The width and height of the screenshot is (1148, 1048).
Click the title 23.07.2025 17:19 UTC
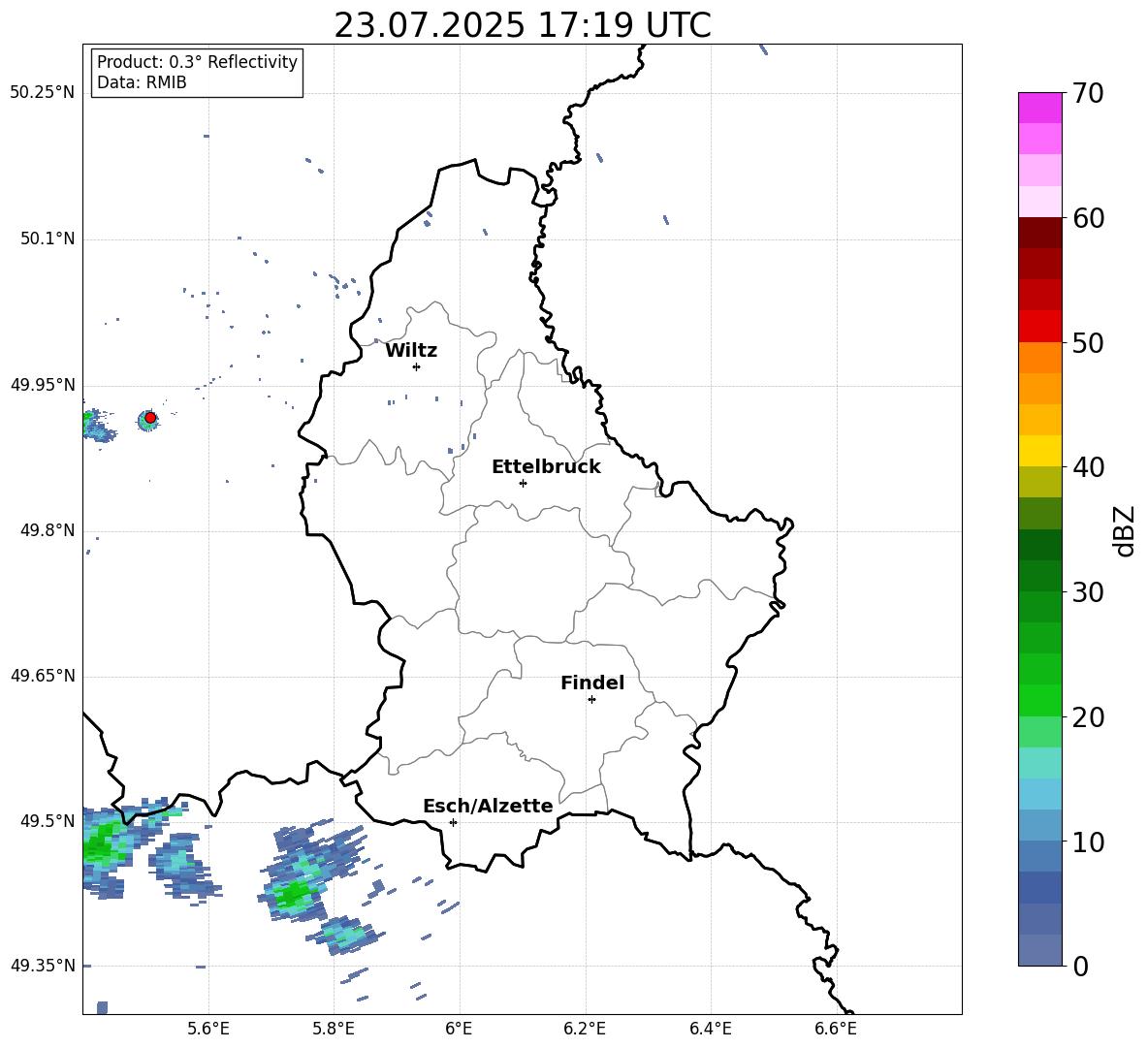pos(523,25)
